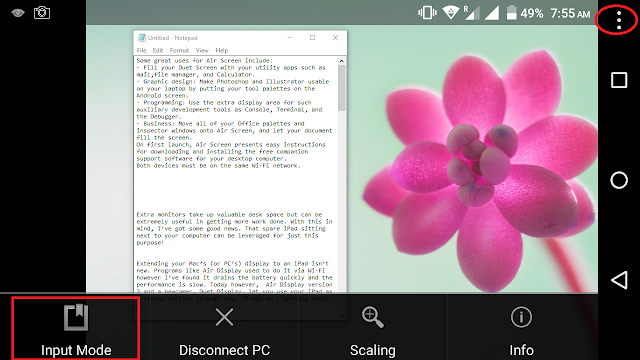Click the second full signal strength icon
This screenshot has height=360, width=640.
pyautogui.click(x=492, y=13)
